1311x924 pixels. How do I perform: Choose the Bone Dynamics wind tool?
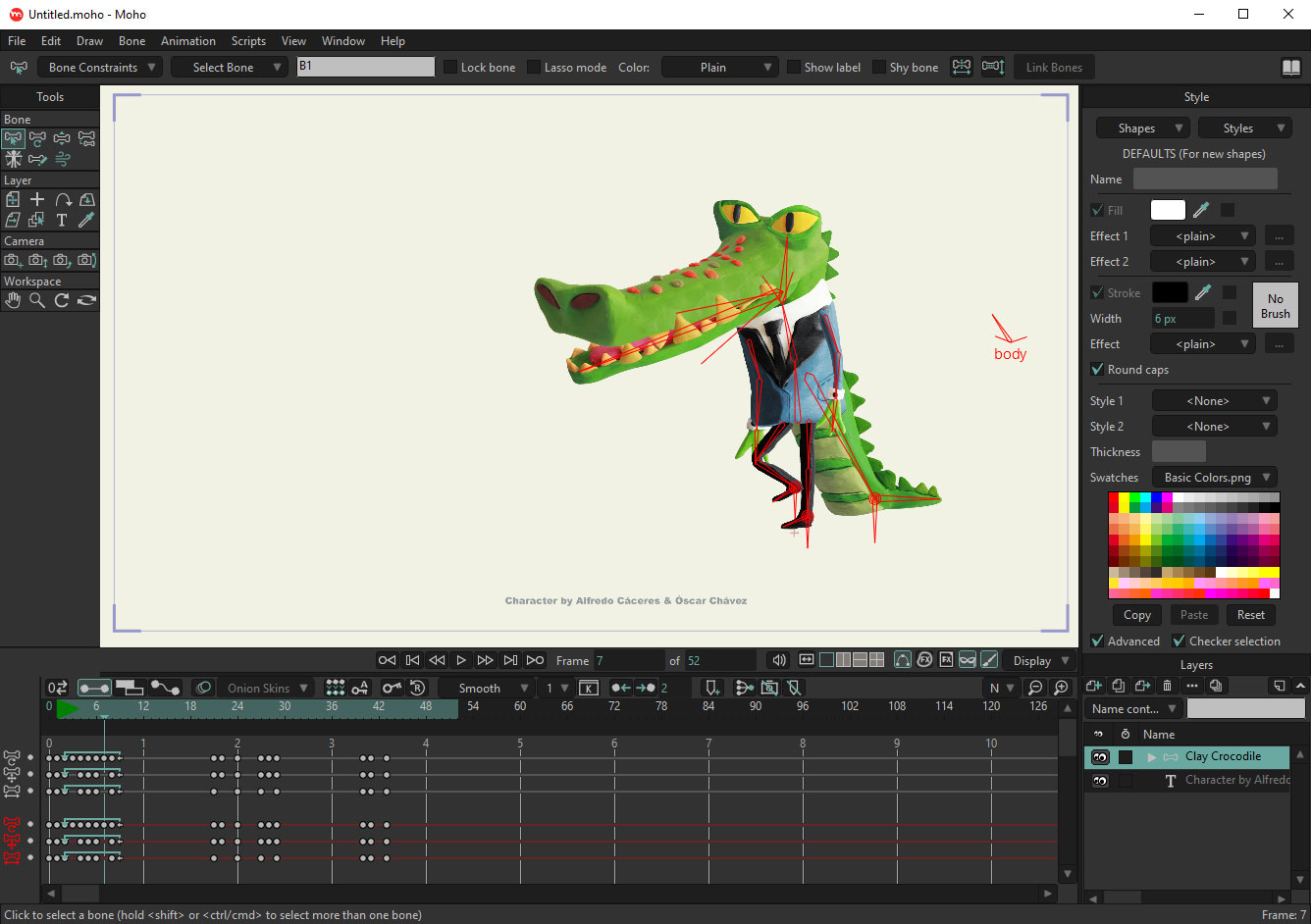tap(62, 159)
